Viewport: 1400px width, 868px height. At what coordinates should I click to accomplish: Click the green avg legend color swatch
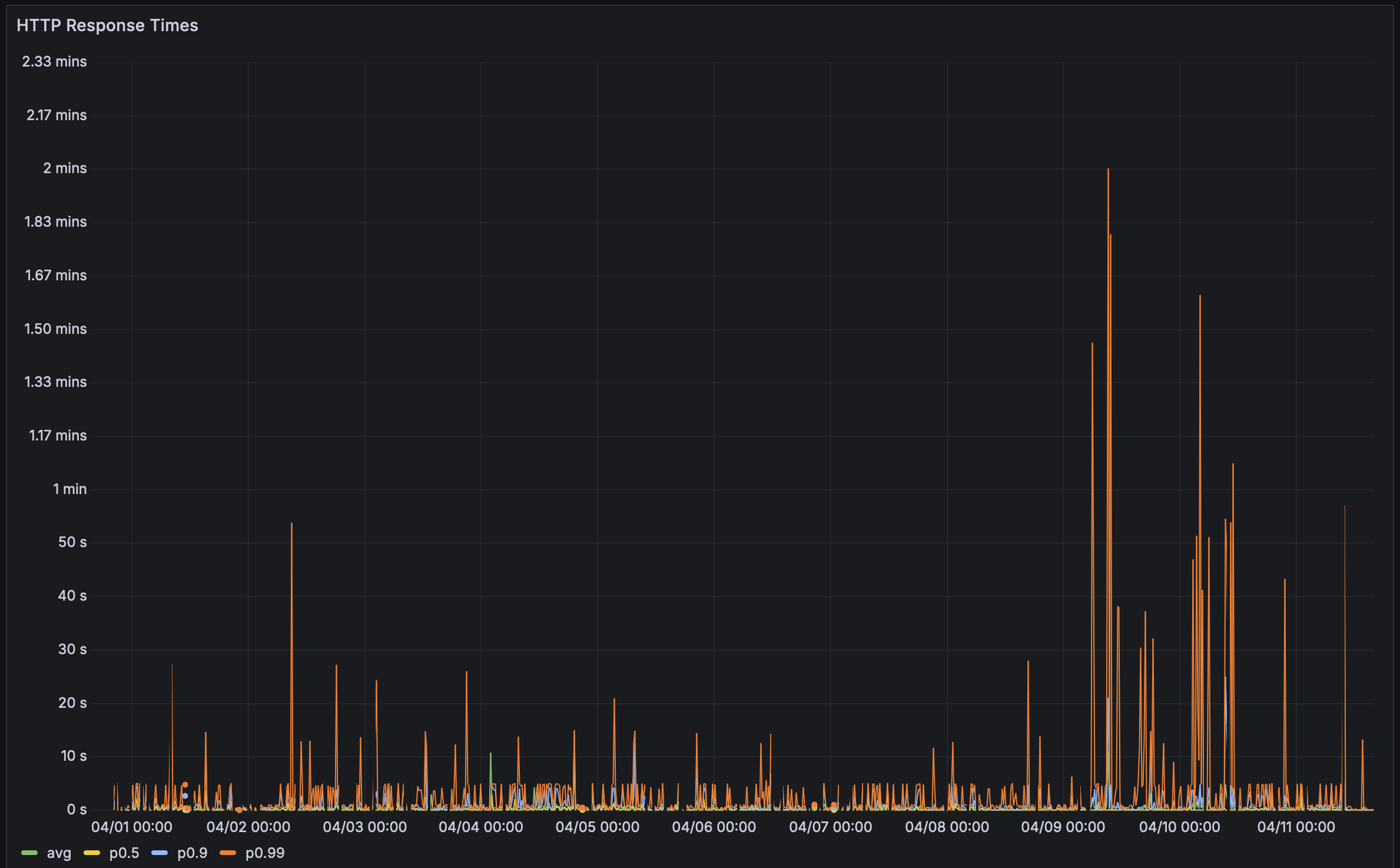[29, 853]
